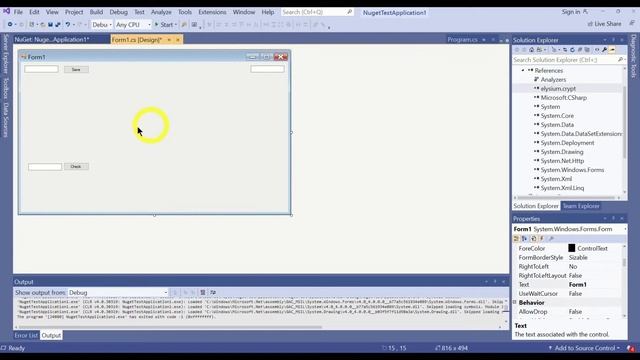The image size is (640, 360).
Task: Click the Output horizontal scrollbar
Action: coord(170,327)
